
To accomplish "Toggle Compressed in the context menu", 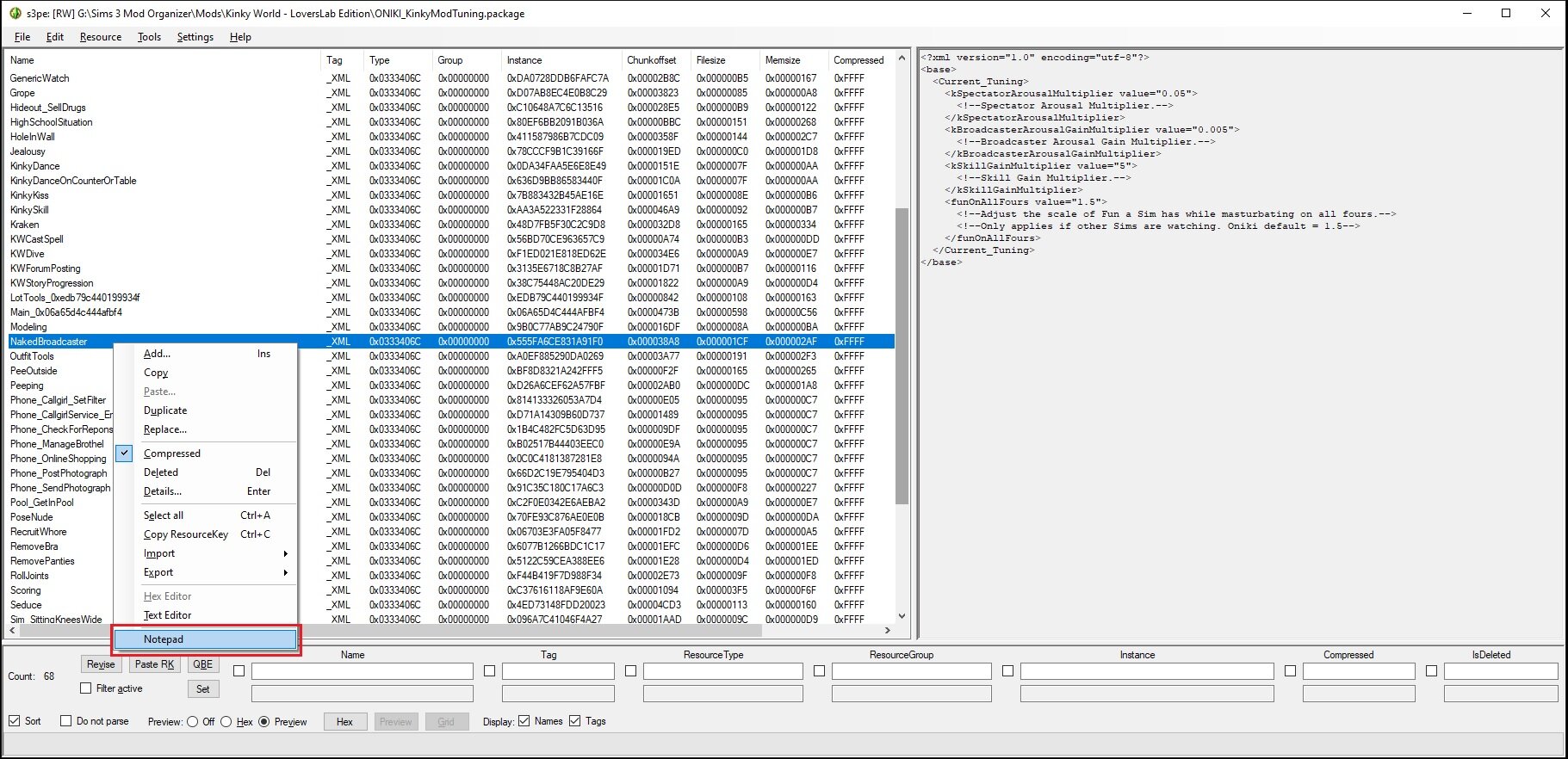I will pyautogui.click(x=207, y=454).
